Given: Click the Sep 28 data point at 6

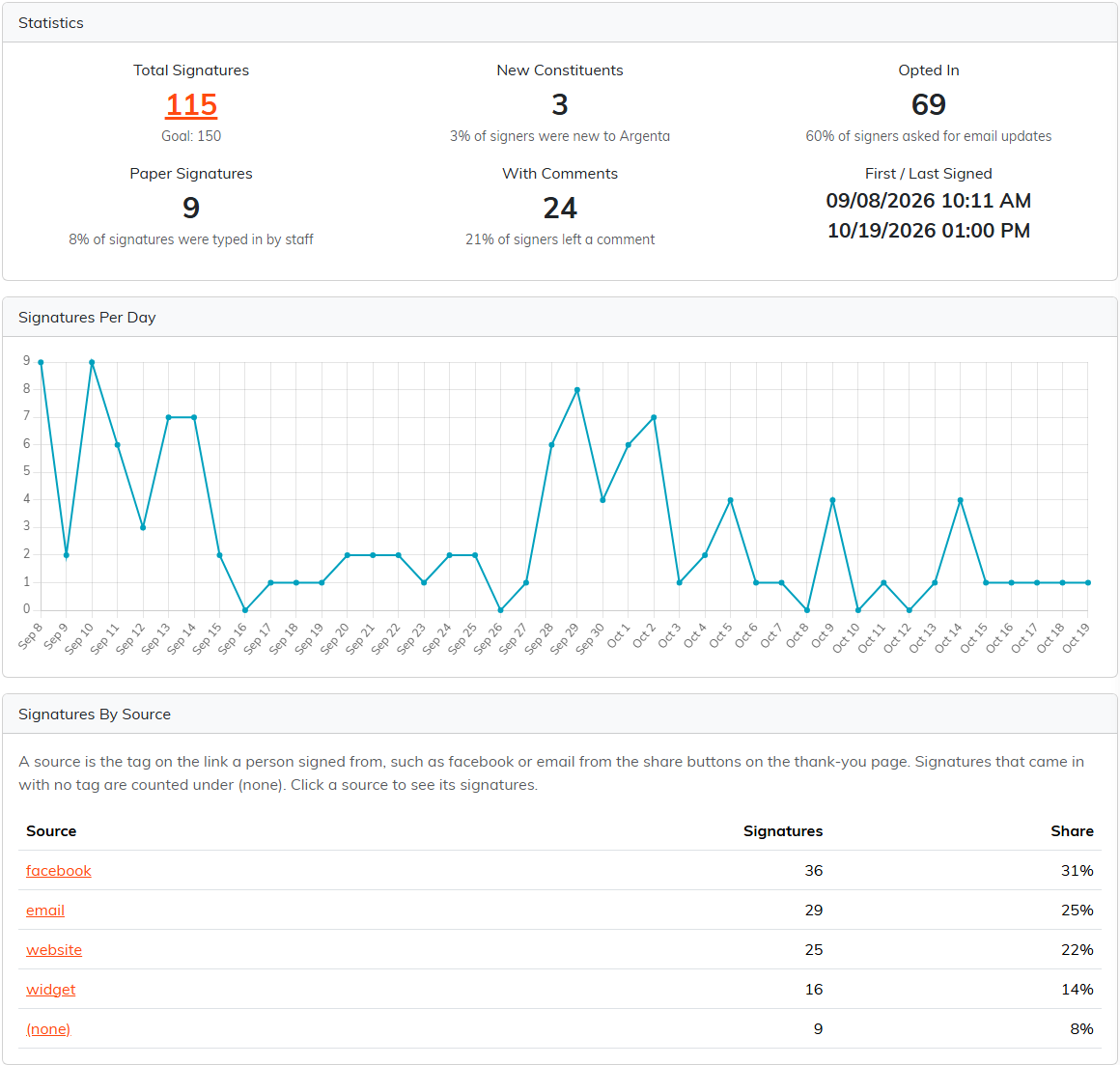Looking at the screenshot, I should pyautogui.click(x=551, y=445).
